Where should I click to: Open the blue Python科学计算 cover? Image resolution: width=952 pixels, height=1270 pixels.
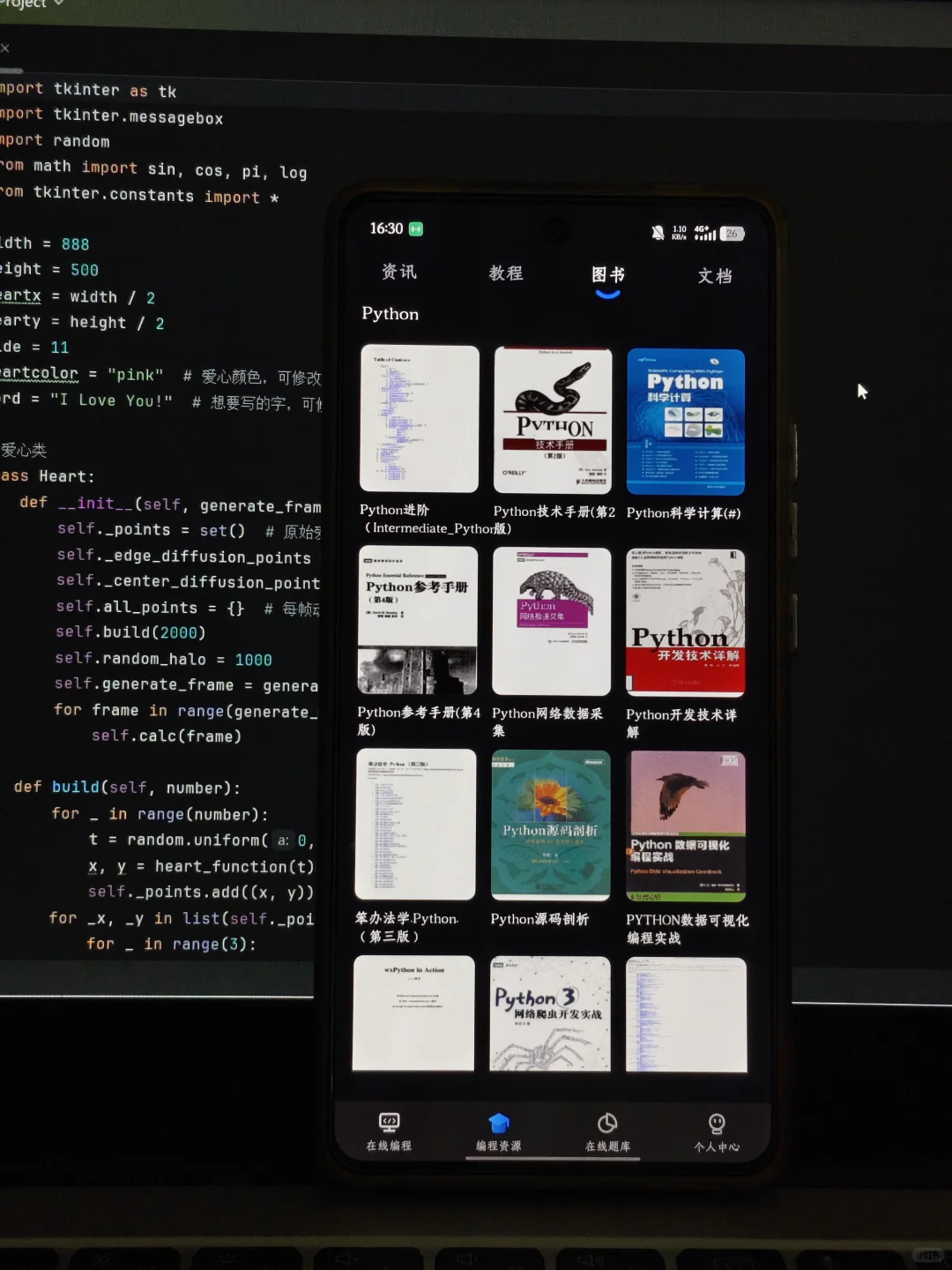(686, 422)
